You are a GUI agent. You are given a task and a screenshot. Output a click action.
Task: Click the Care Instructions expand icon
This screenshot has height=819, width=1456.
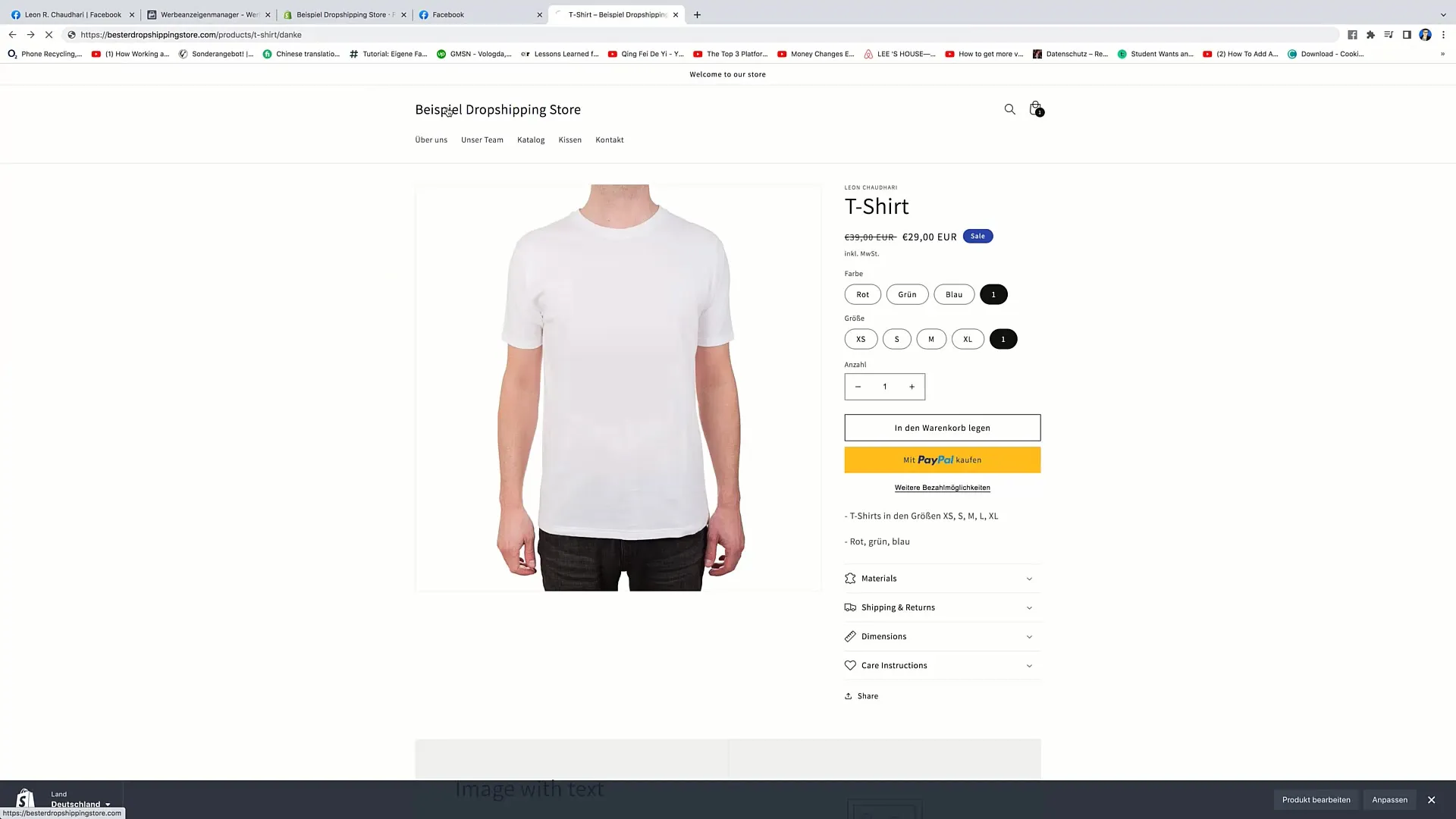pos(1028,665)
